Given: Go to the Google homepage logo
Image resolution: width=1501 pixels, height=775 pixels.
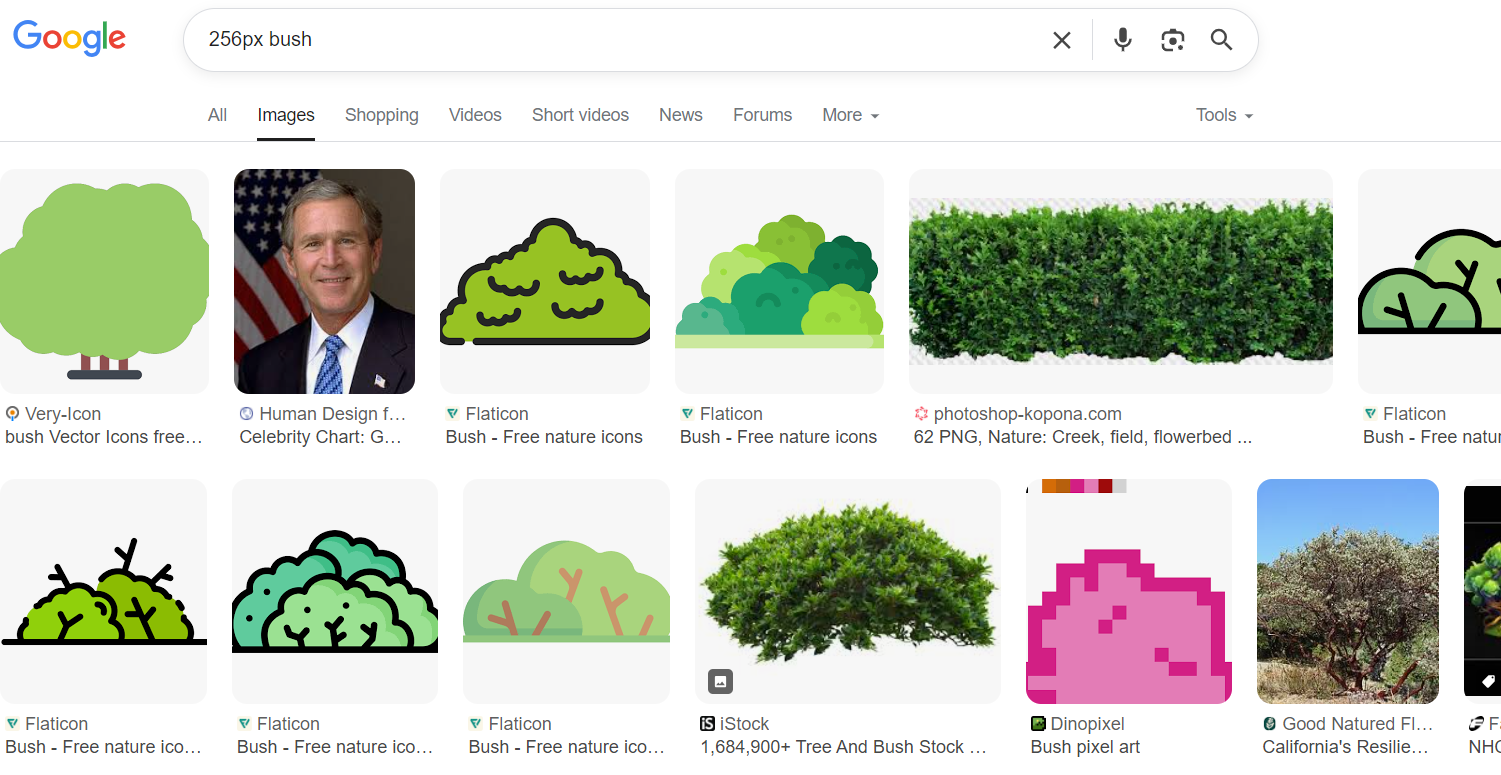Looking at the screenshot, I should point(69,38).
